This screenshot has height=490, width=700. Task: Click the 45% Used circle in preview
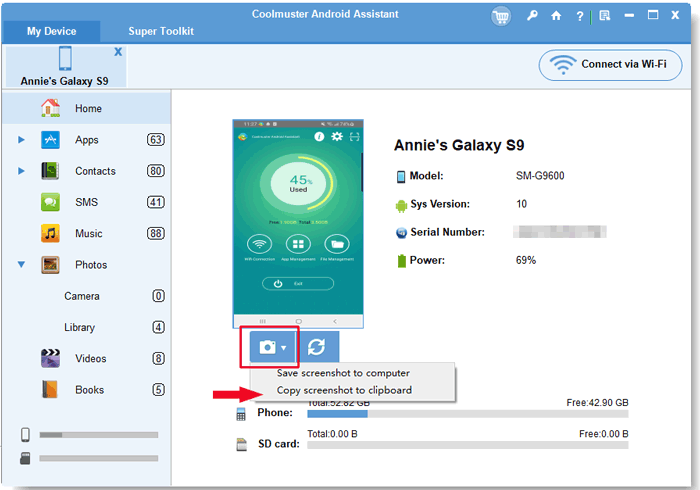298,183
